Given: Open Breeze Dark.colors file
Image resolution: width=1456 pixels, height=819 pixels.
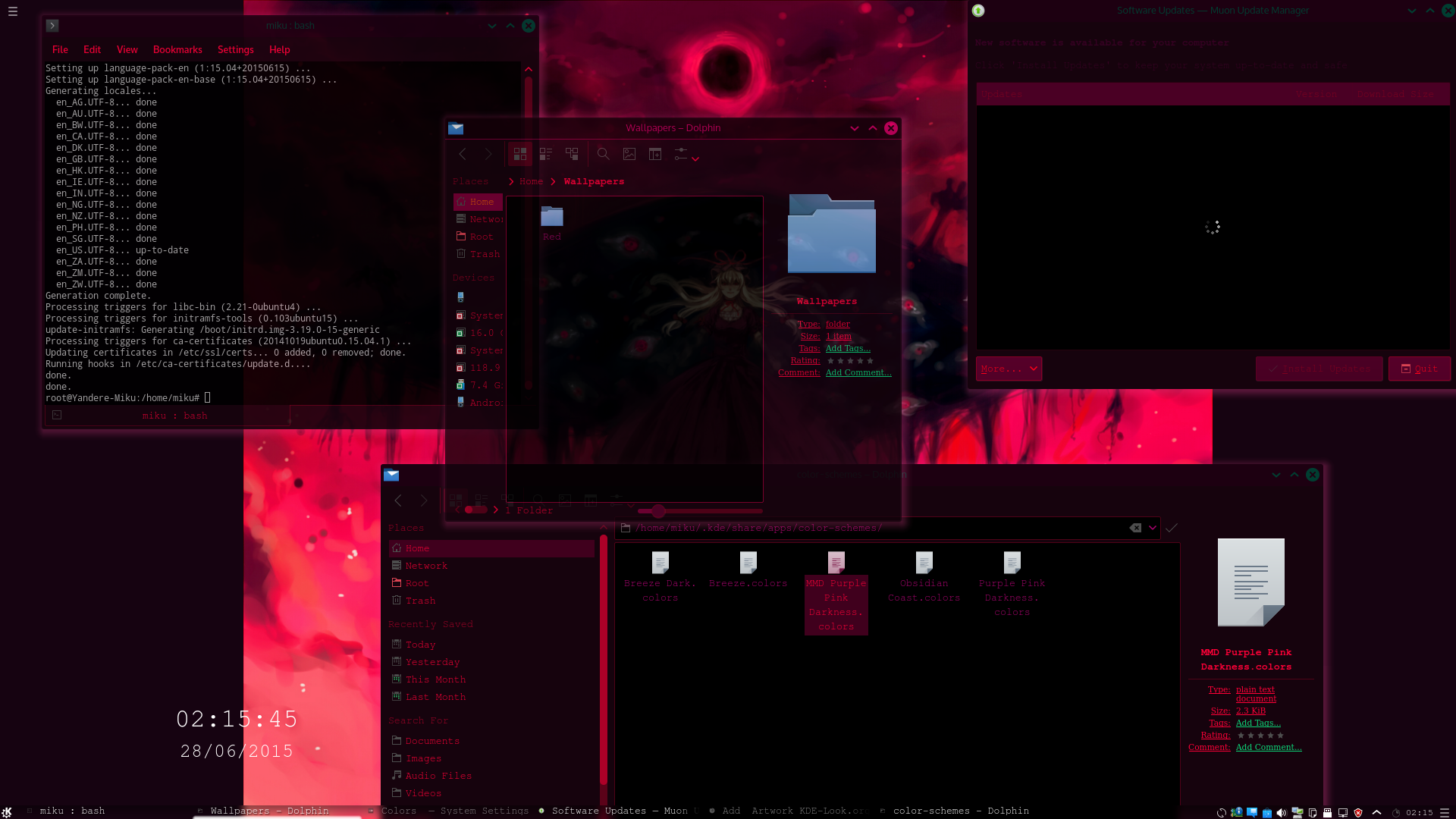Looking at the screenshot, I should click(x=660, y=577).
